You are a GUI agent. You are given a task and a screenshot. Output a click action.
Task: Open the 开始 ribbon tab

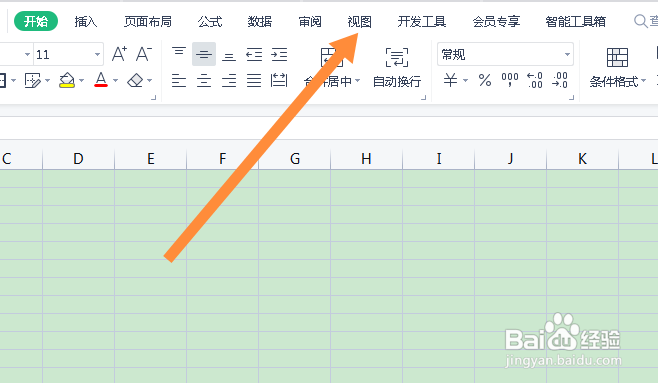click(36, 21)
